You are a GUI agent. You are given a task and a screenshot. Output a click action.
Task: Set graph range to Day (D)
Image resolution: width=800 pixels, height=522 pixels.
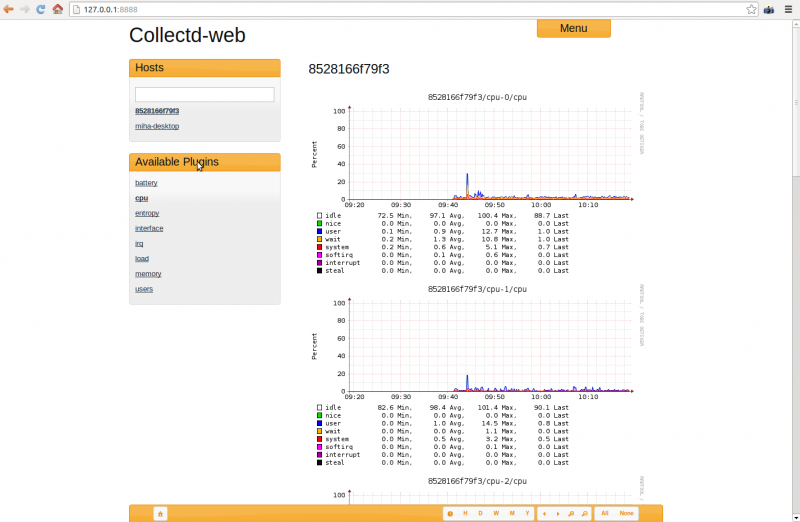[480, 513]
